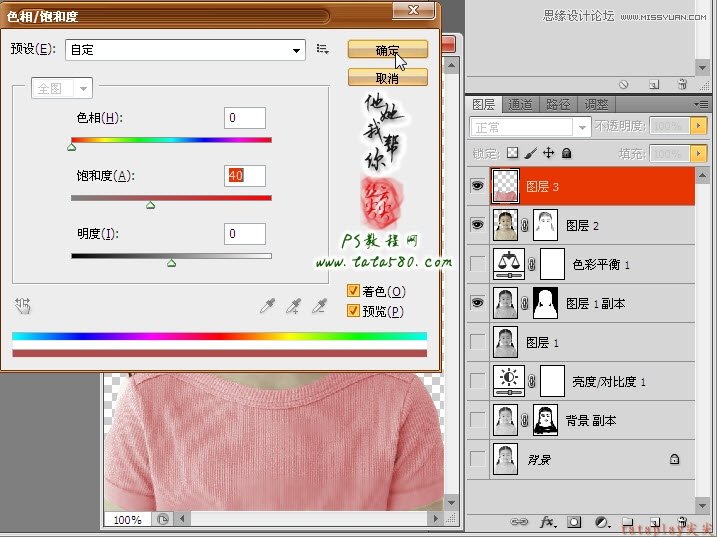Click canvas horizontal scroll right arrow
This screenshot has width=717, height=537.
pos(435,519)
